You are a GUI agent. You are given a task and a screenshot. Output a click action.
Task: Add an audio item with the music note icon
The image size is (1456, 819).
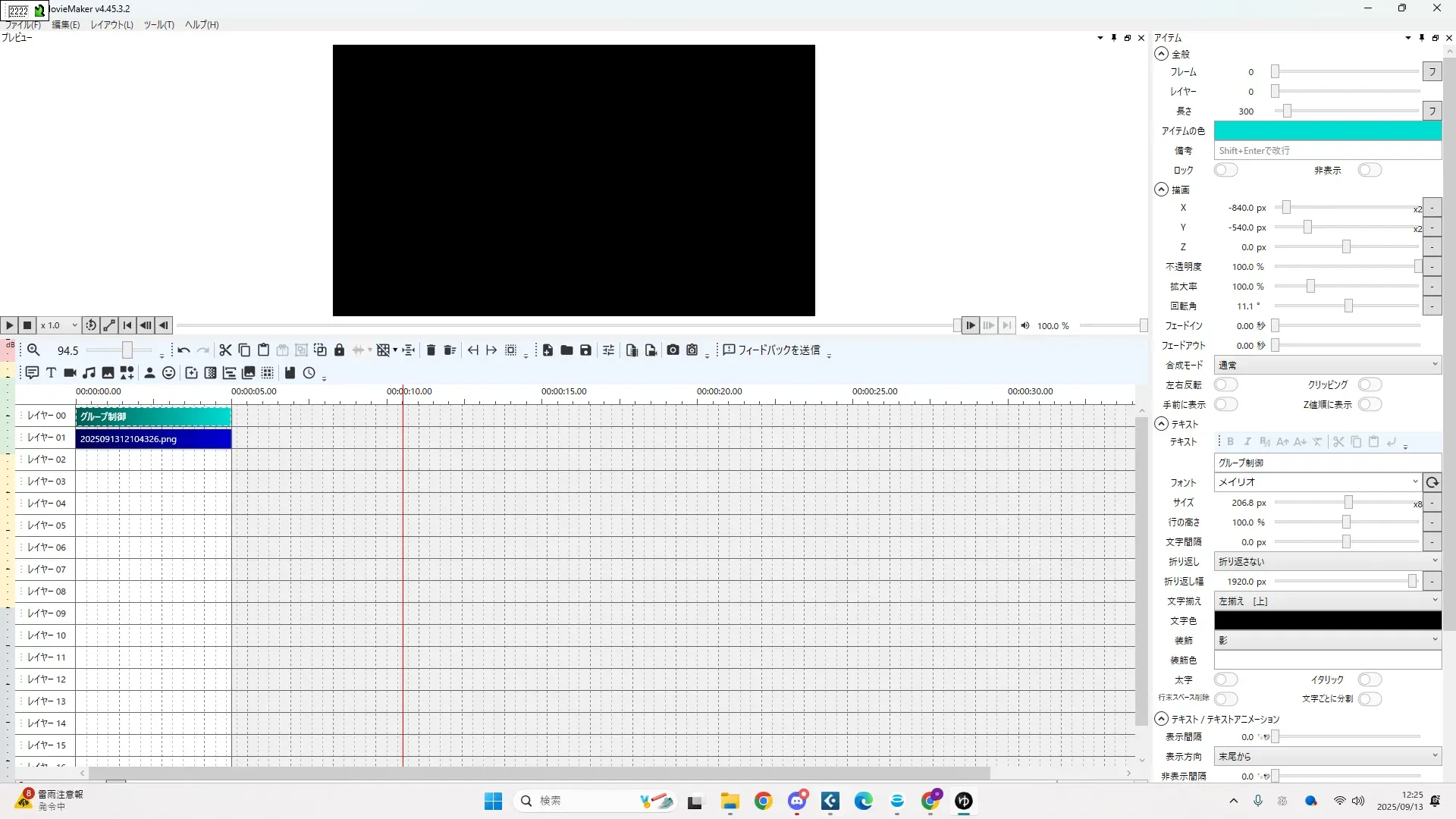click(x=89, y=373)
